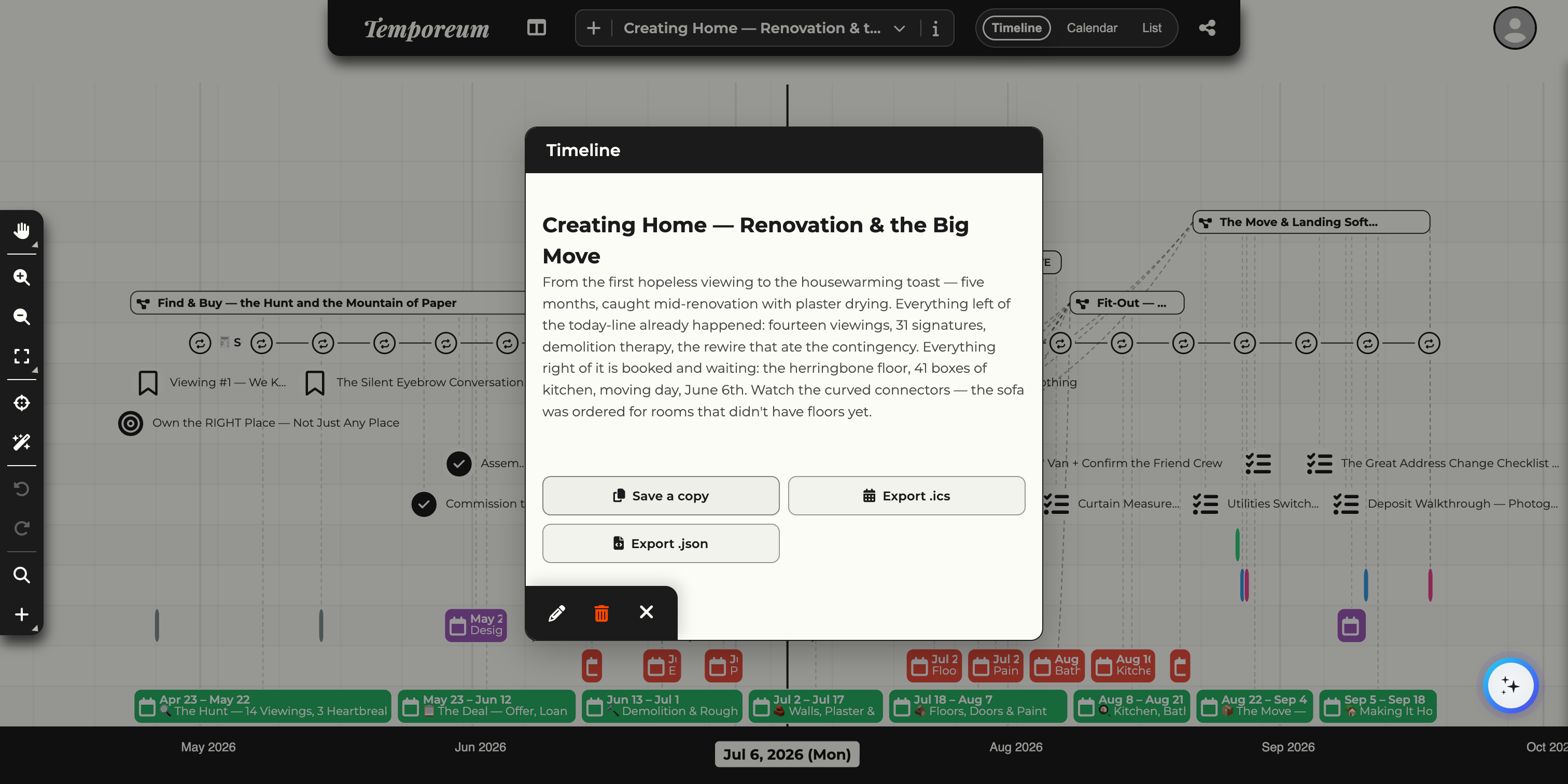Select The Silent Eyebrow Conversation bookmark

point(315,383)
